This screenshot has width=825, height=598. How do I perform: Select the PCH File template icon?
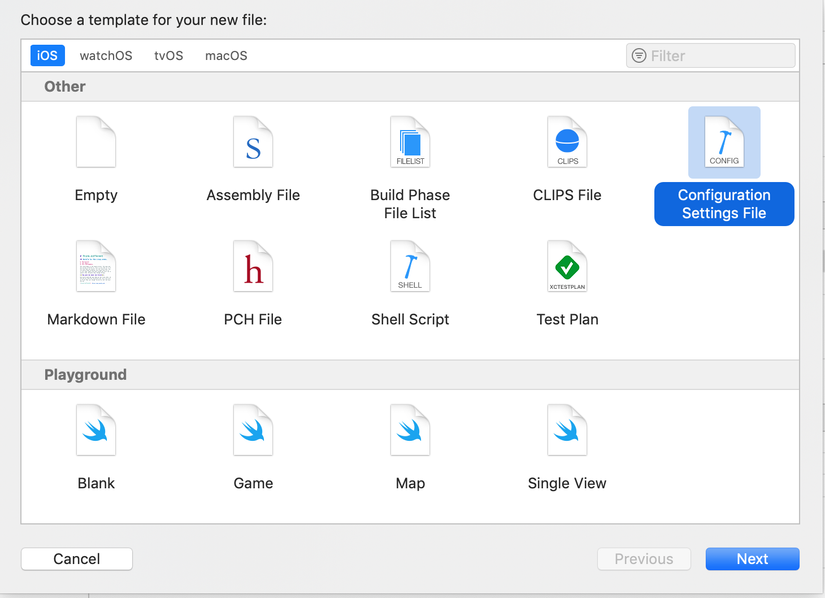(x=253, y=266)
